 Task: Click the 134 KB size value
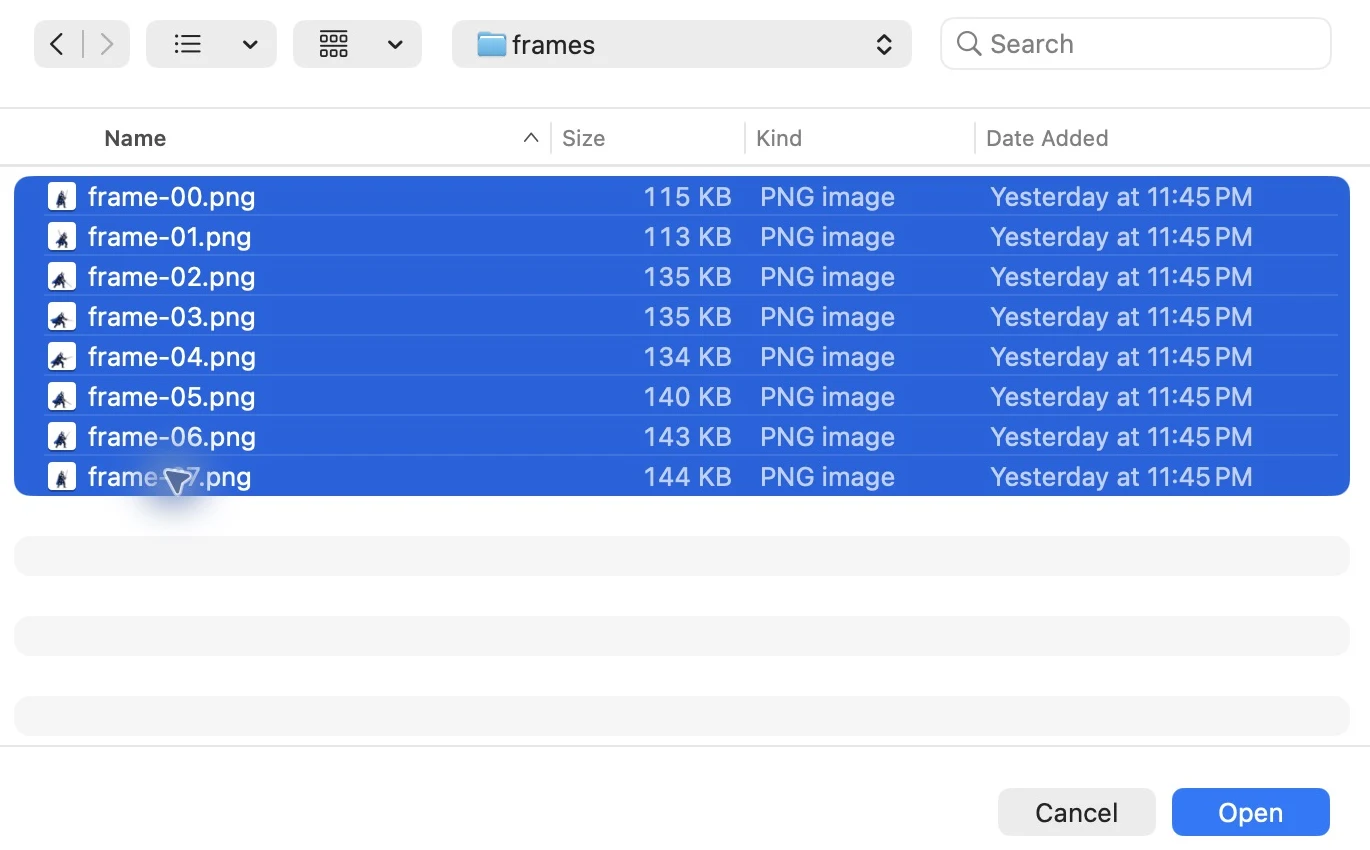point(687,357)
